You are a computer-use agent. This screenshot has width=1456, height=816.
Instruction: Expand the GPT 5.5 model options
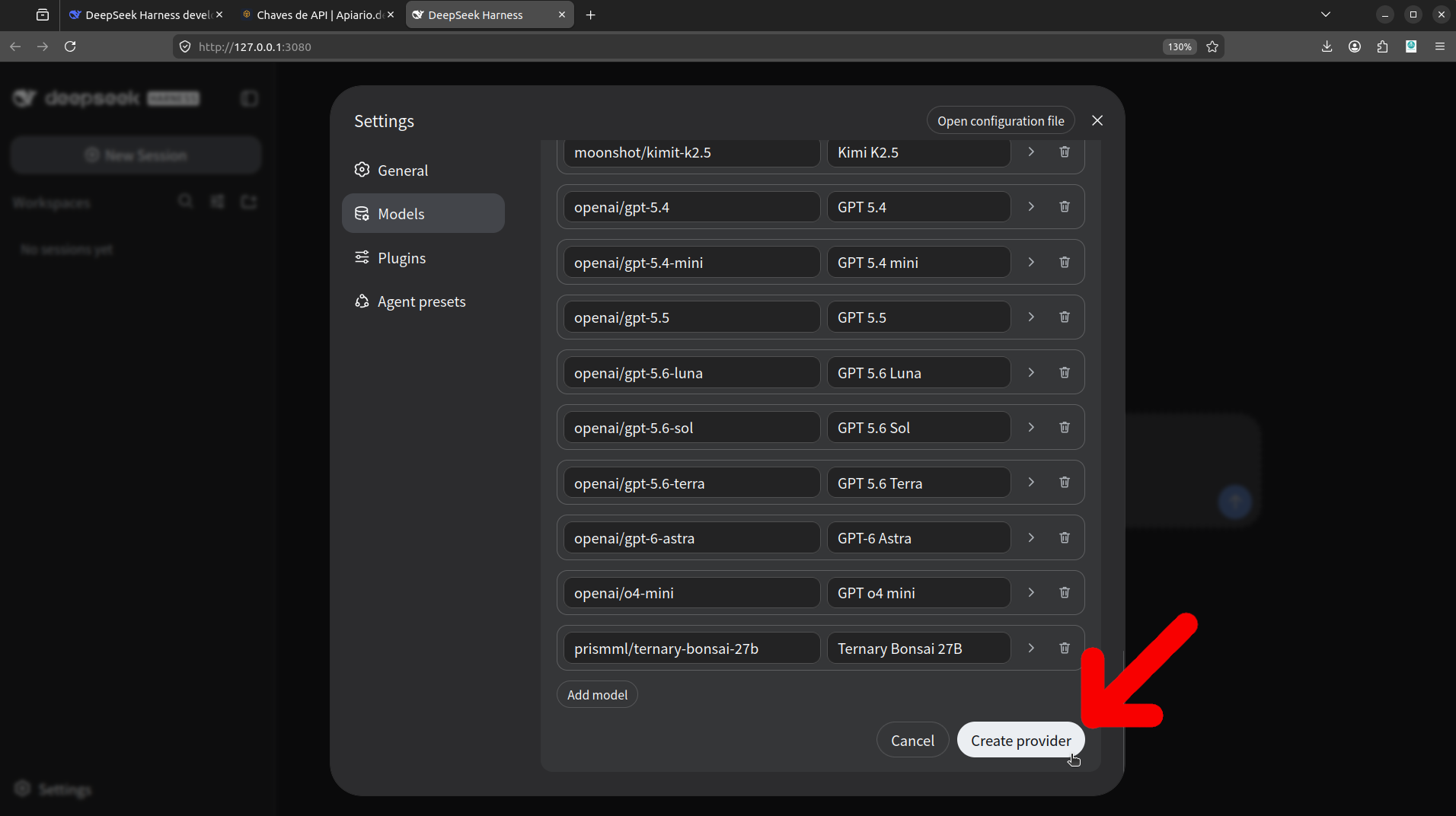pos(1031,317)
